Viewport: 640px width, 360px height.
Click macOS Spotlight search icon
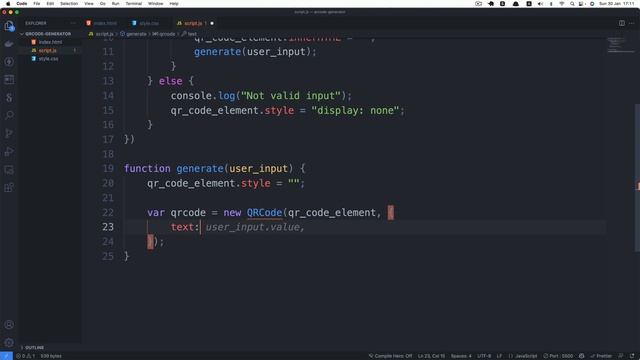point(572,4)
